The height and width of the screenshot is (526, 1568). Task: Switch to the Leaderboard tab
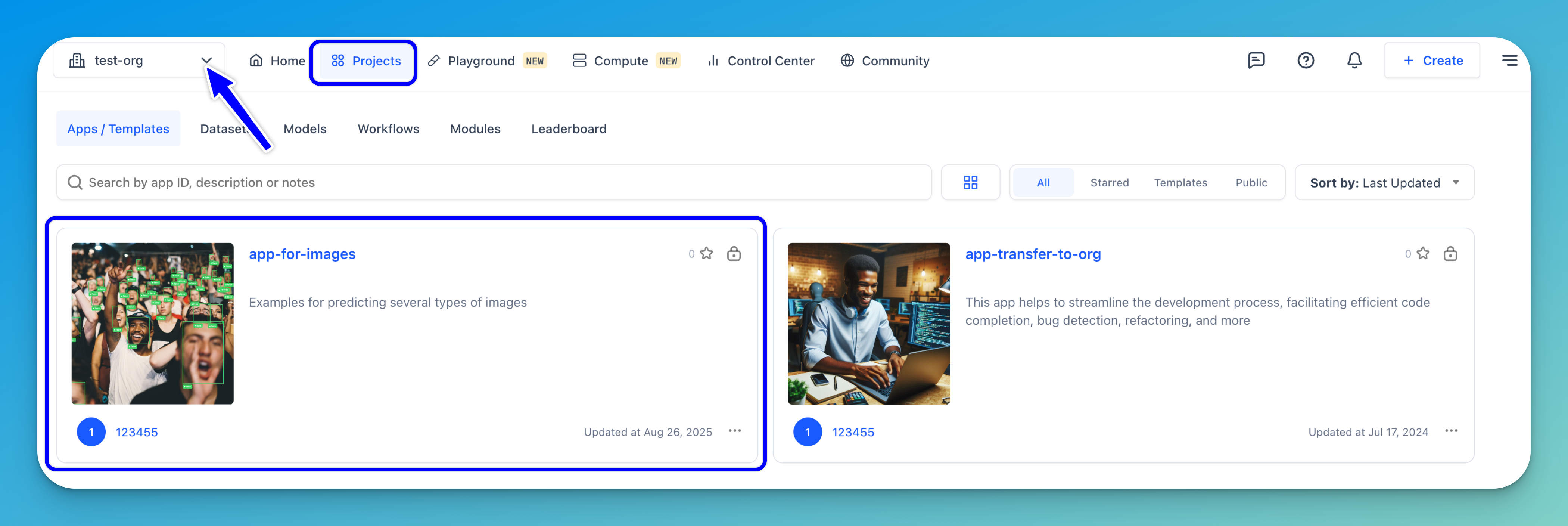tap(569, 129)
